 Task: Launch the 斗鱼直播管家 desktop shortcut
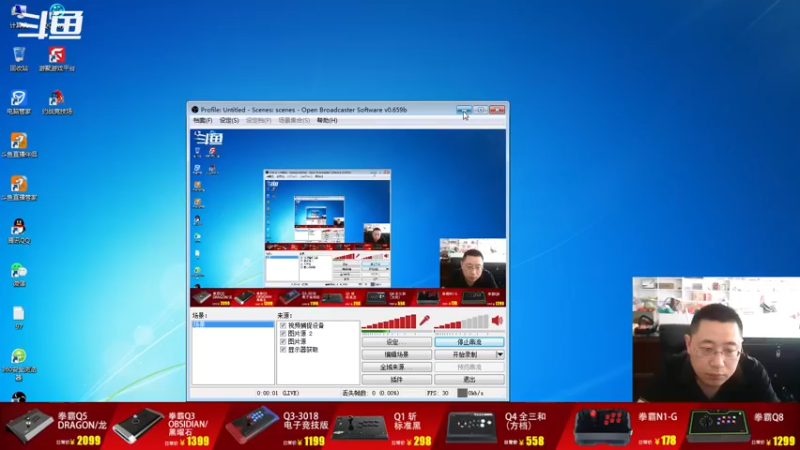point(19,188)
